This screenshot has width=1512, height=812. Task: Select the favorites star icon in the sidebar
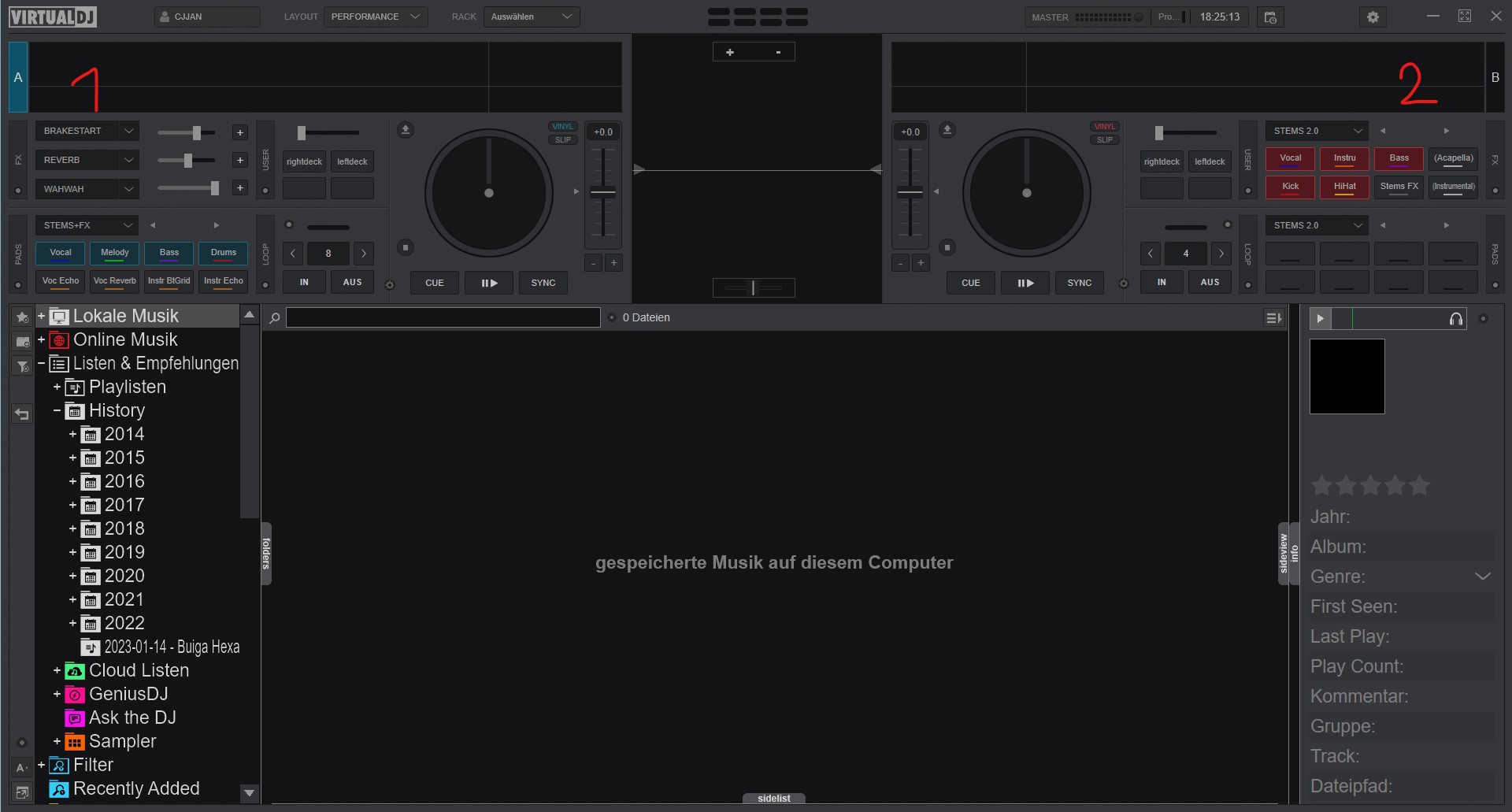point(21,317)
